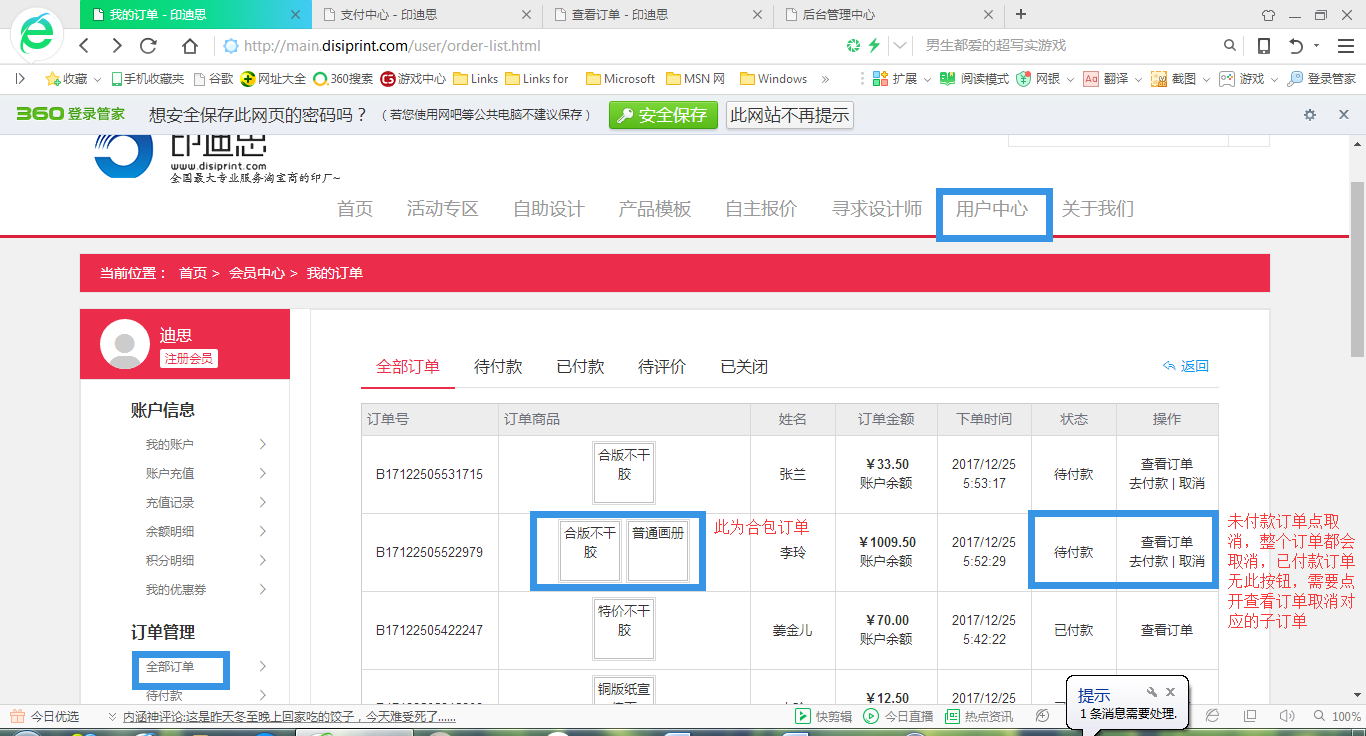This screenshot has height=736, width=1366.
Task: Open the 扩展 extensions dropdown arrow
Action: coord(927,79)
